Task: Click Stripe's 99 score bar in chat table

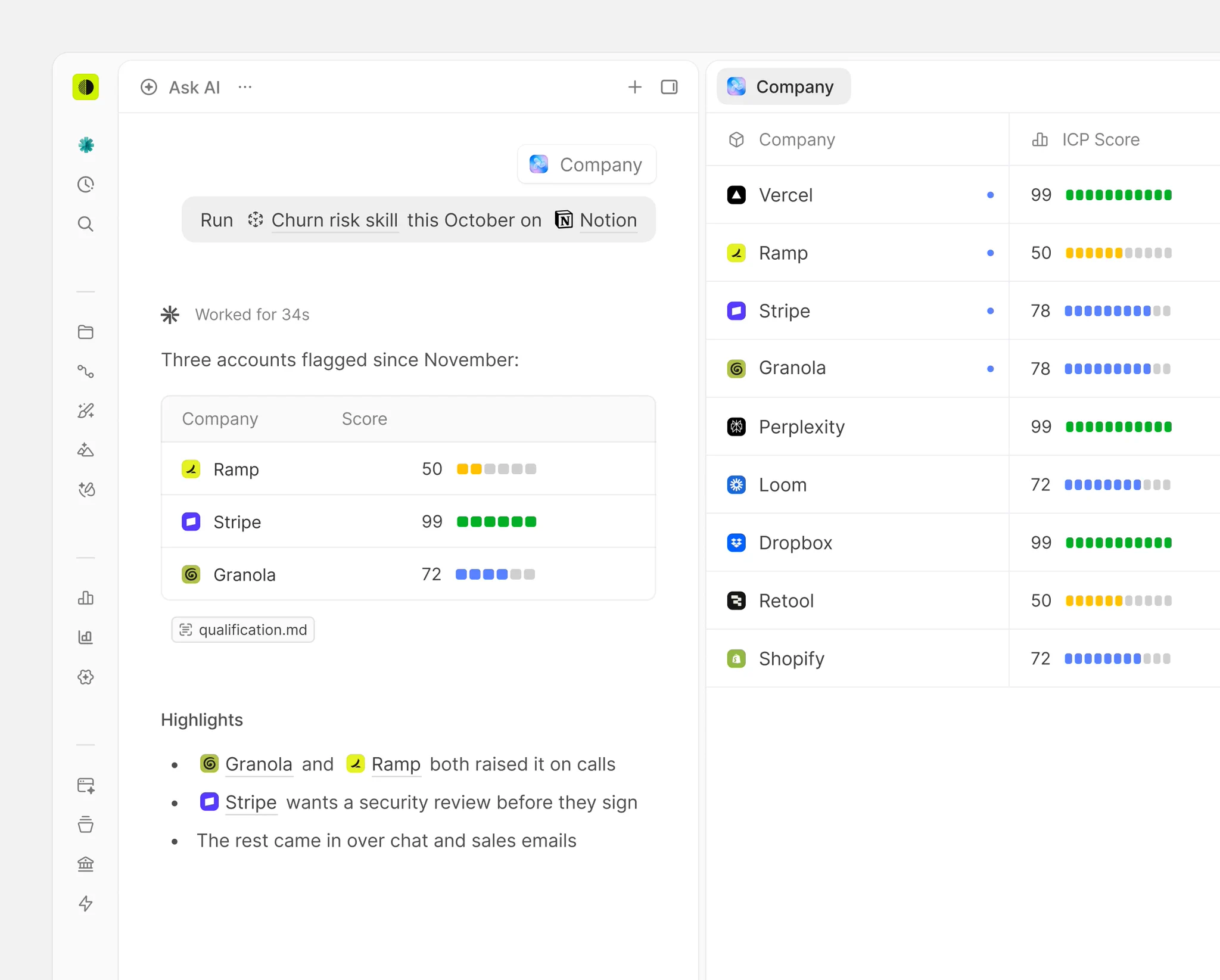Action: point(497,522)
